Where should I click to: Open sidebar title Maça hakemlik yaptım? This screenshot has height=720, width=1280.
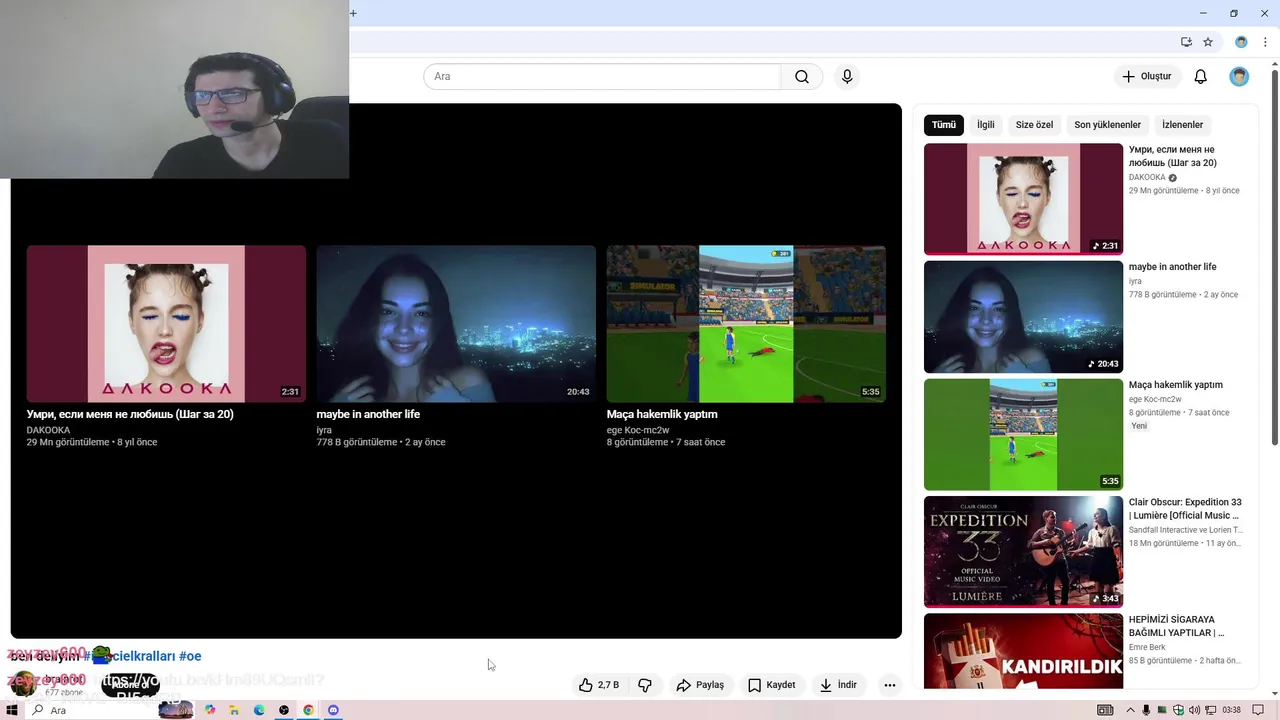[x=1176, y=385]
